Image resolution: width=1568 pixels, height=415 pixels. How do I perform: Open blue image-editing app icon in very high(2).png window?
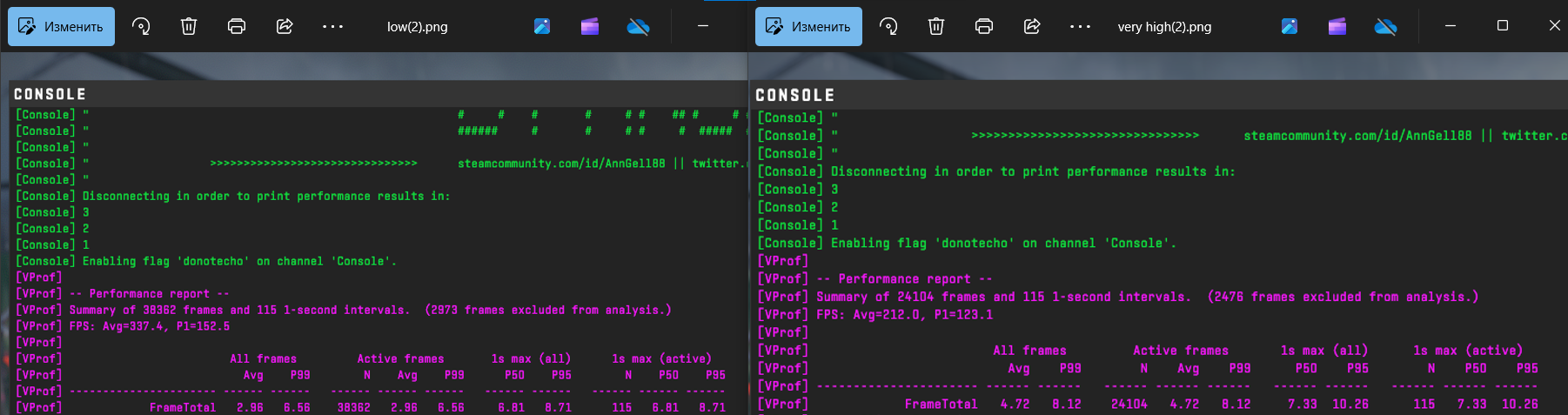[1290, 26]
